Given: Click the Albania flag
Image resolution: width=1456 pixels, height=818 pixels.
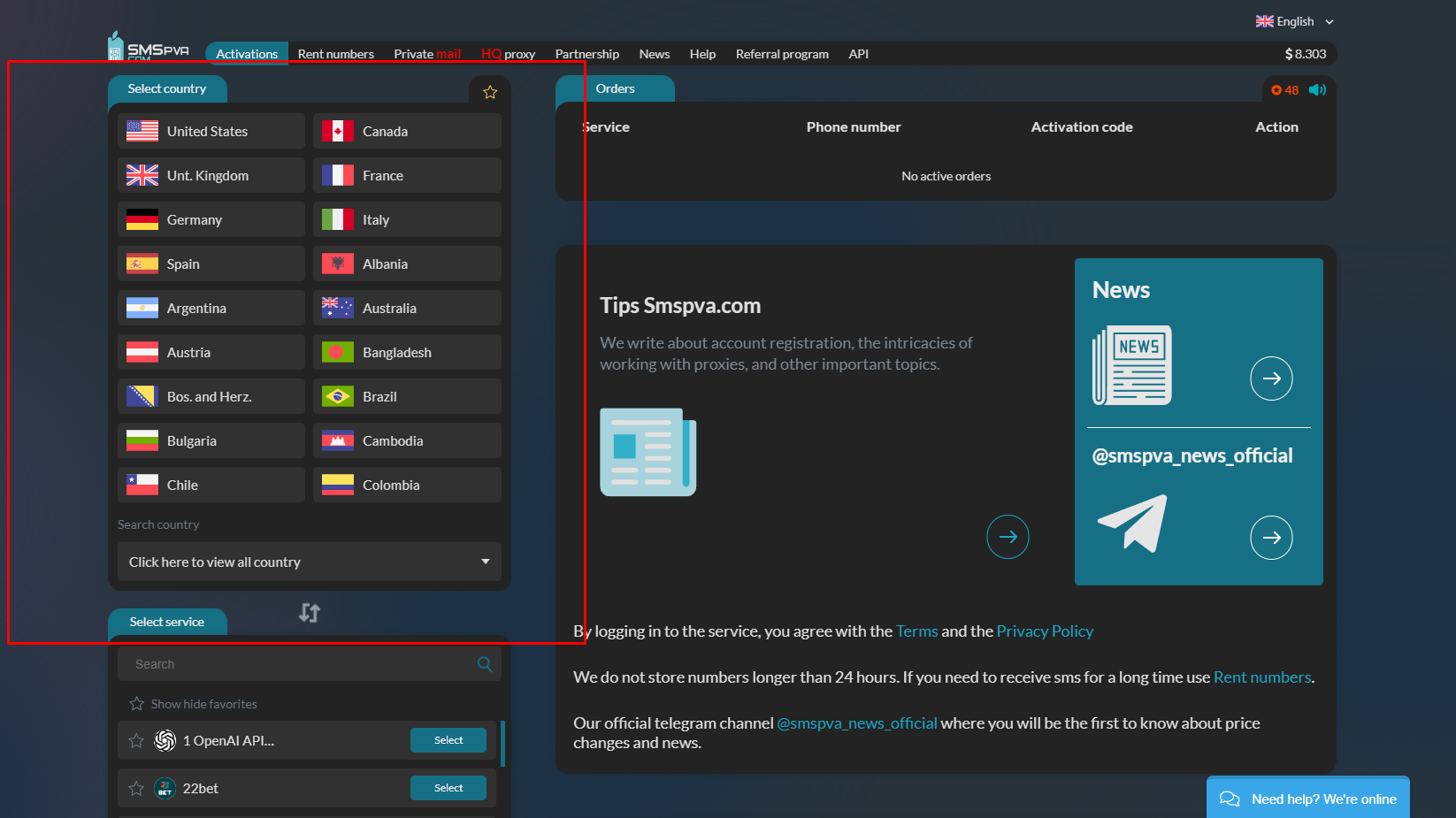Looking at the screenshot, I should (x=338, y=264).
